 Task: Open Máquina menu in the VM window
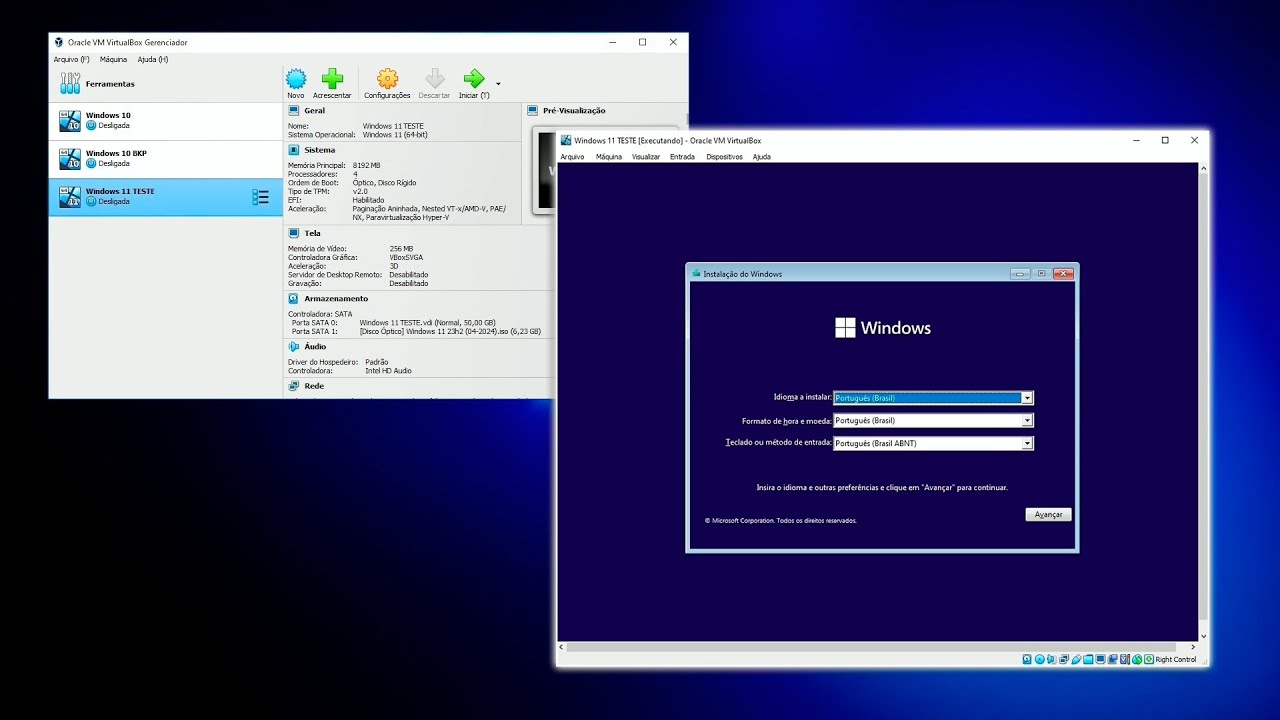point(609,156)
